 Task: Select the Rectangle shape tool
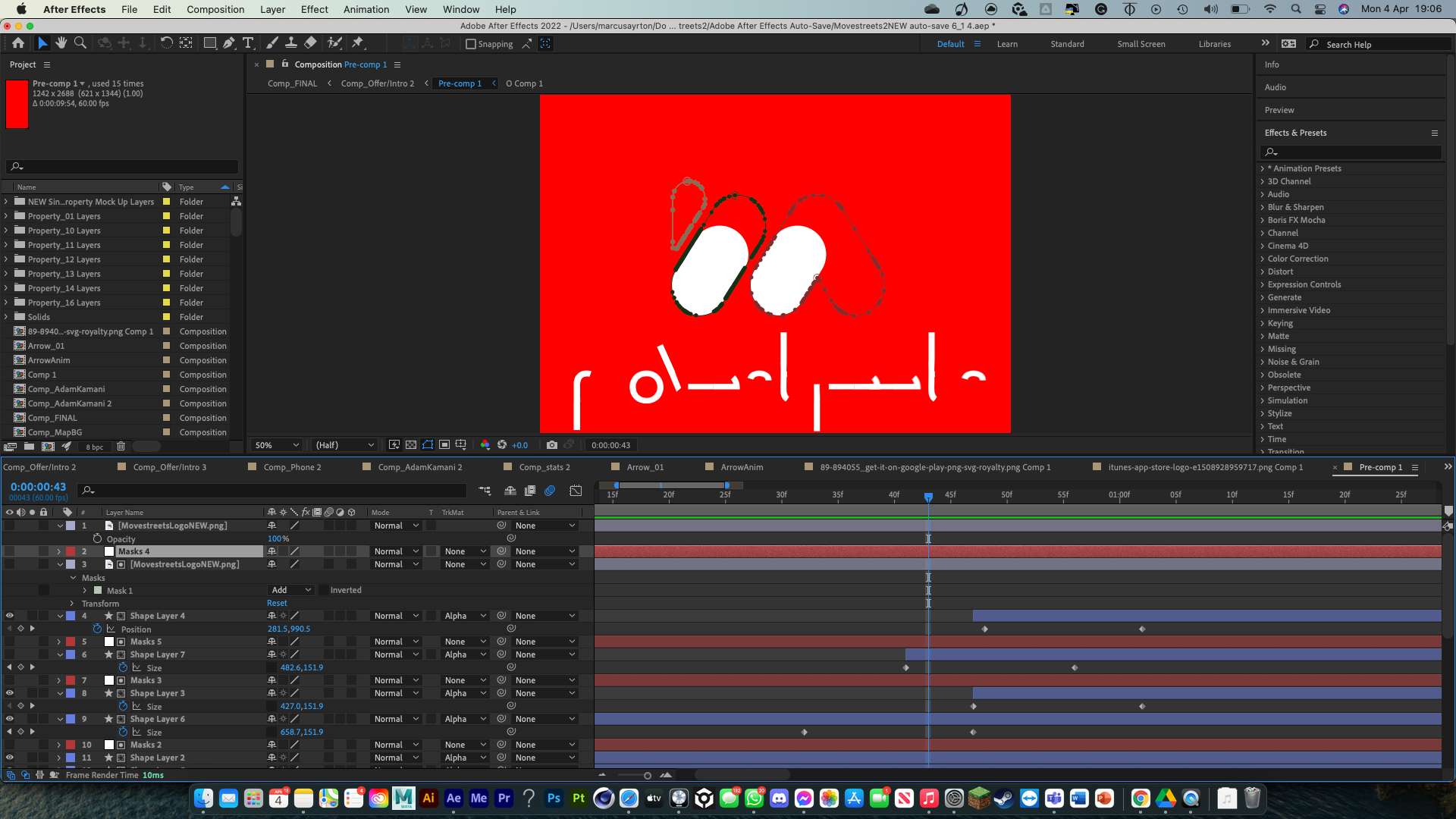[x=210, y=43]
